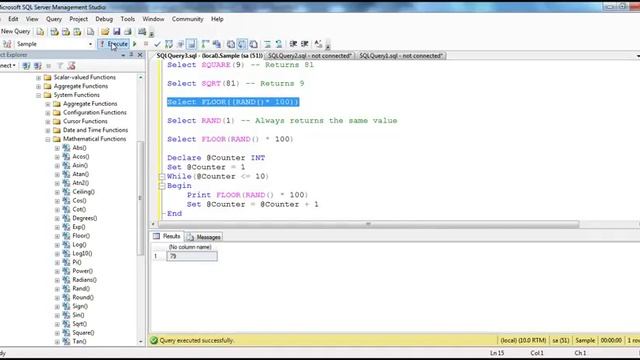The image size is (640, 360).
Task: Expand the Scalar-valued Functions folder
Action: coord(38,78)
